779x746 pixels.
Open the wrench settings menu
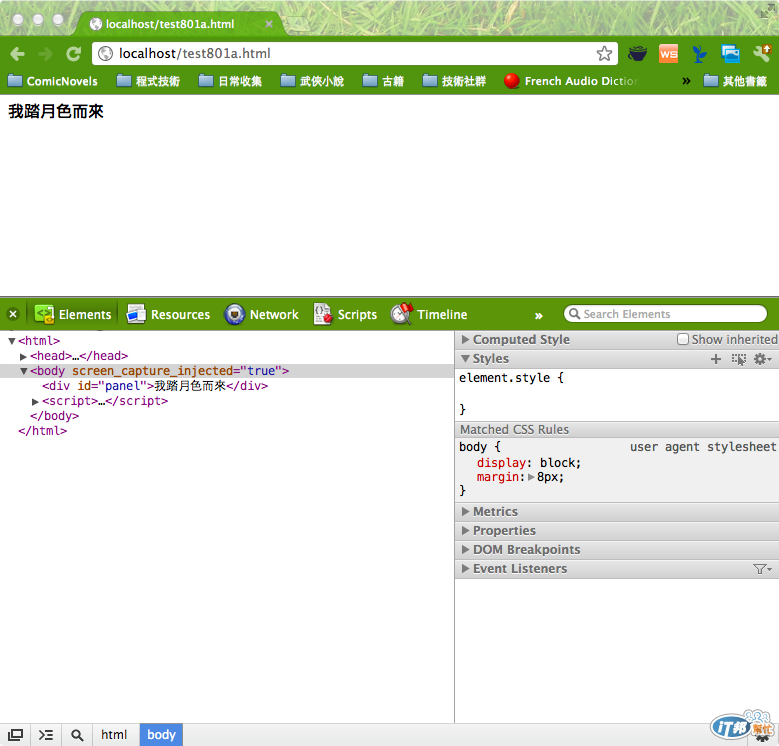click(762, 53)
